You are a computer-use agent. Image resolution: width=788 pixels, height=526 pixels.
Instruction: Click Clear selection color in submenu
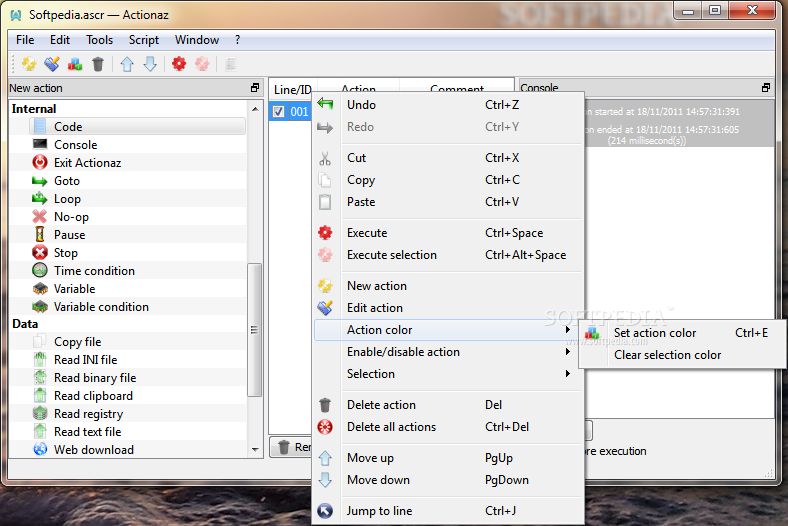click(x=681, y=355)
